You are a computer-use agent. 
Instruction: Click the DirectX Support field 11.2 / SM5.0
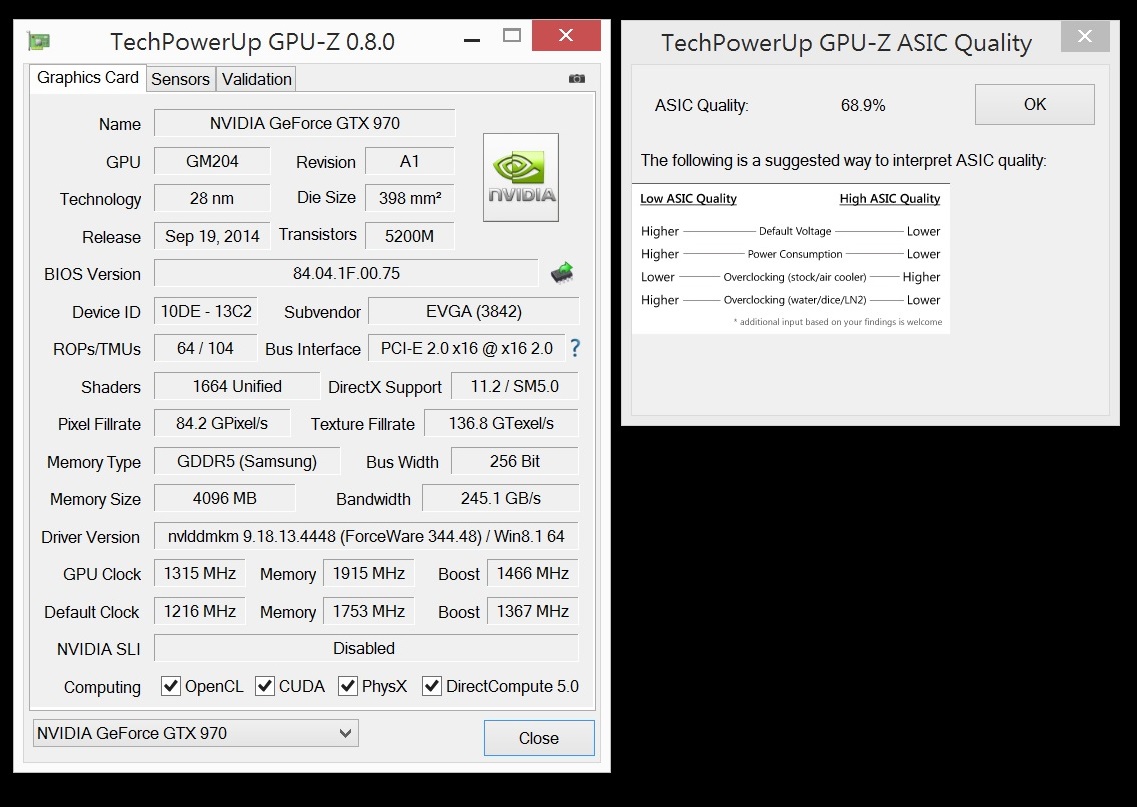click(x=515, y=386)
